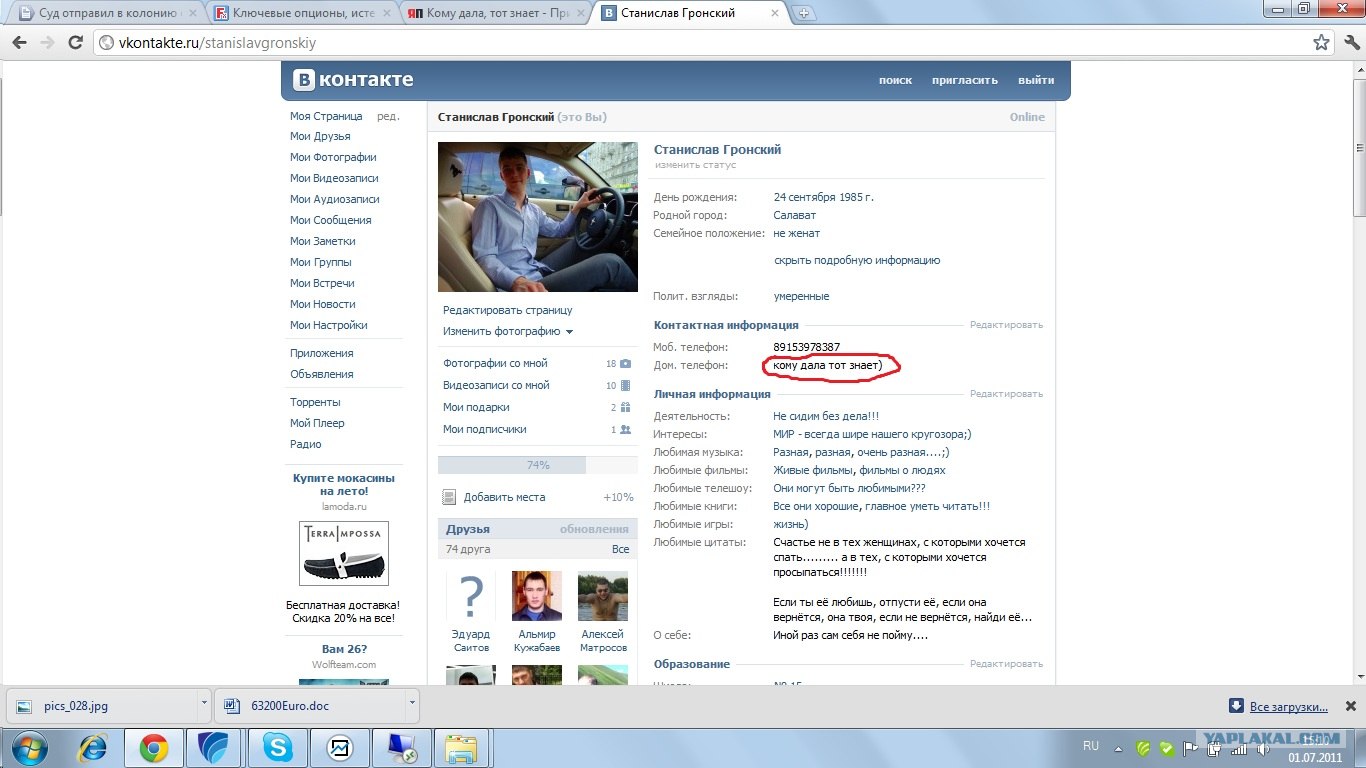This screenshot has height=768, width=1366.
Task: Click the profile photo
Action: [x=538, y=217]
